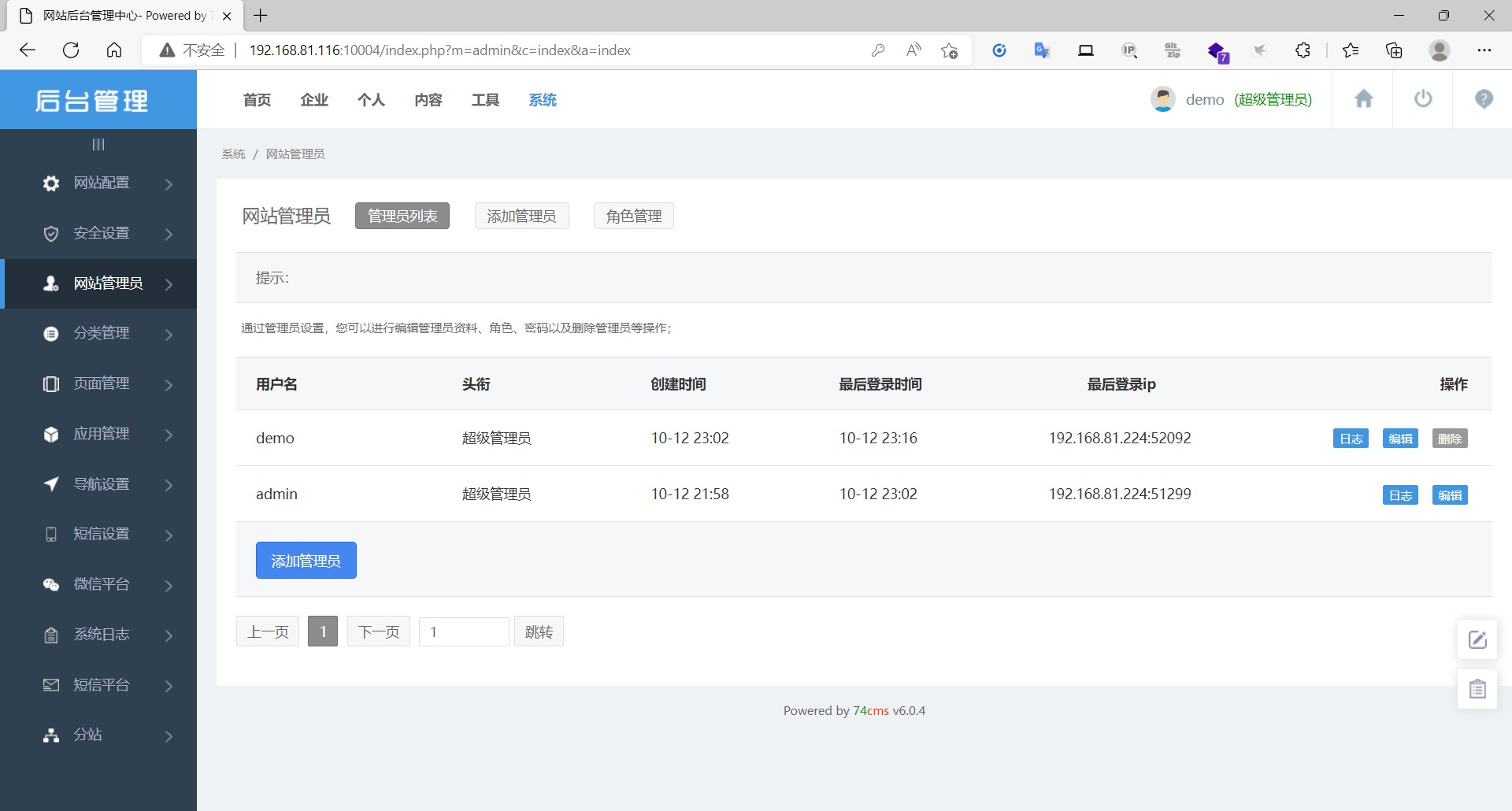Click the 不安全 site security warning
This screenshot has height=811, width=1512.
click(193, 50)
